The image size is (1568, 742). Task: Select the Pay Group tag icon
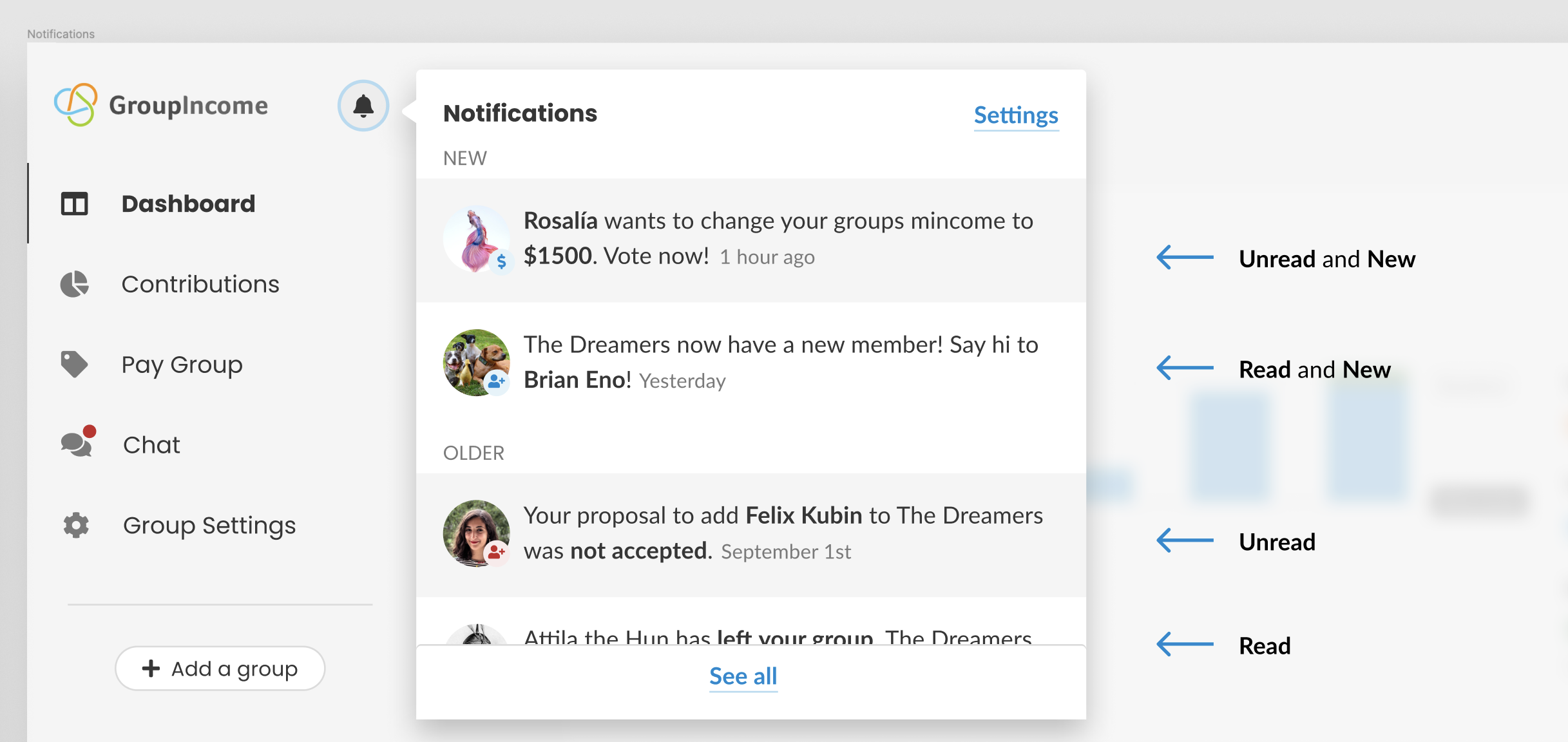(x=73, y=364)
